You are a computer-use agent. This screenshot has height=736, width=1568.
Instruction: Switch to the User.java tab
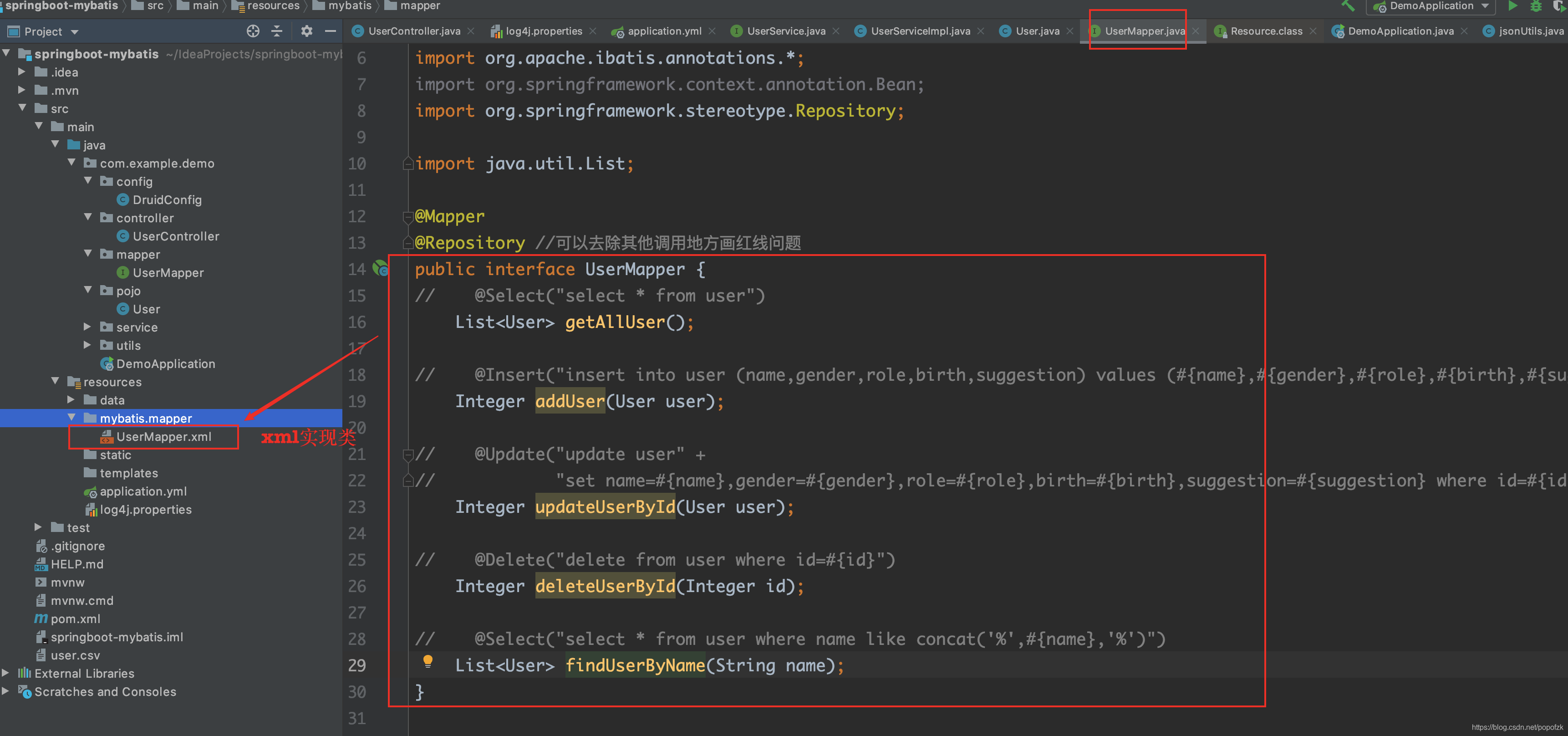click(x=1037, y=31)
